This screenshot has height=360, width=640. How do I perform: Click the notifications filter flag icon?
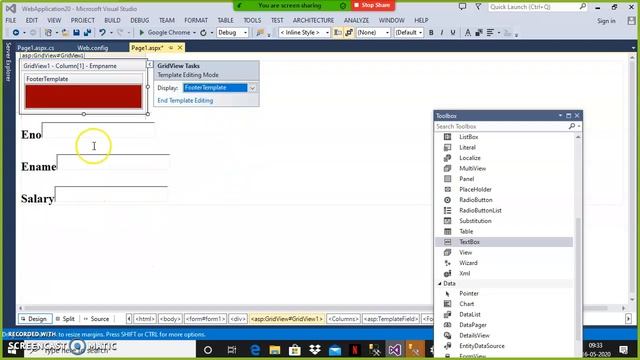click(478, 7)
